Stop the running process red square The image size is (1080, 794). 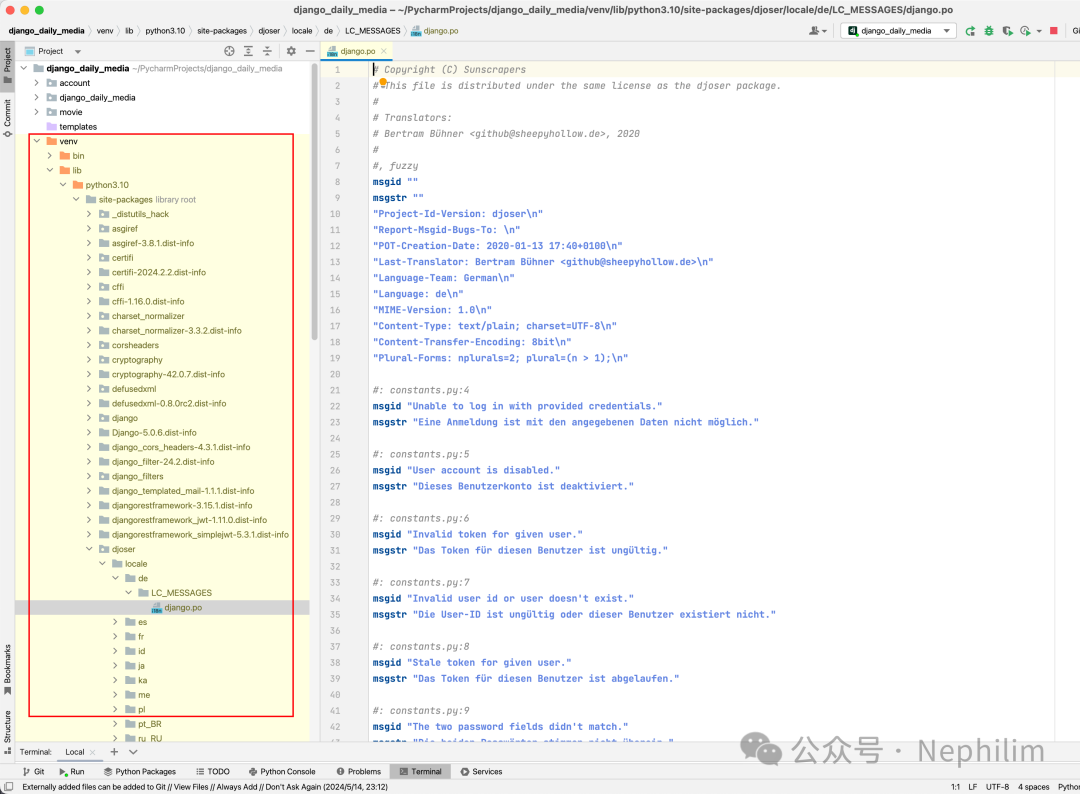(1054, 31)
